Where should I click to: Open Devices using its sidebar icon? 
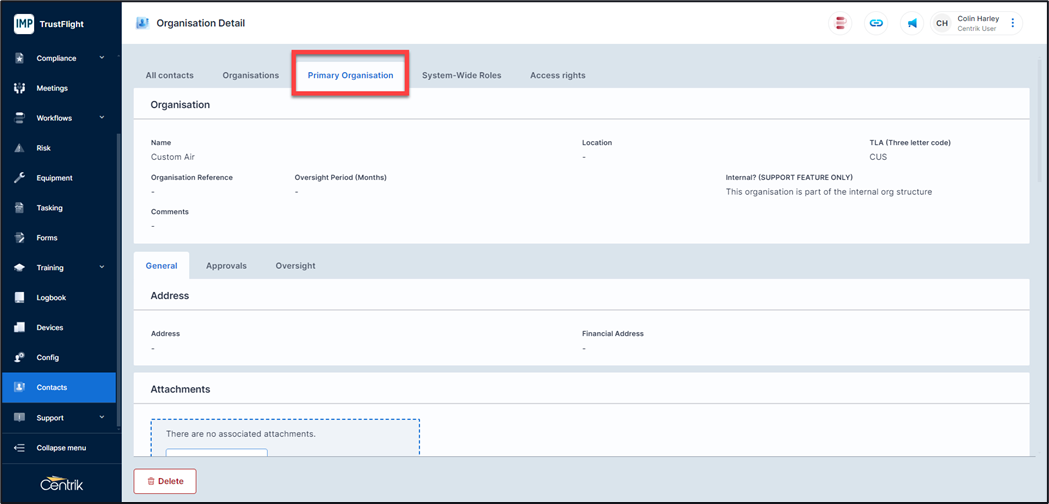19,328
